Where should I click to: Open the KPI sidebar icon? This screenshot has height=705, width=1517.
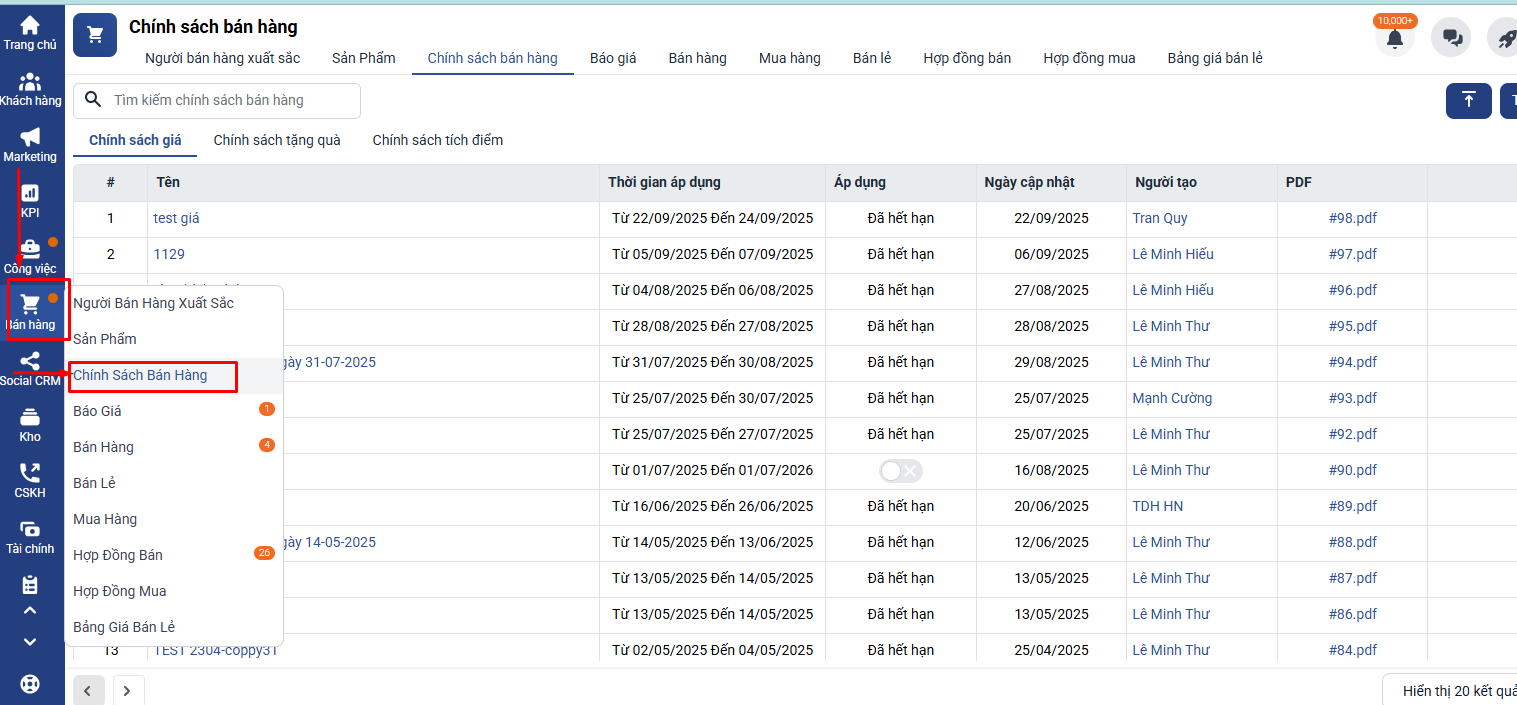(x=30, y=200)
